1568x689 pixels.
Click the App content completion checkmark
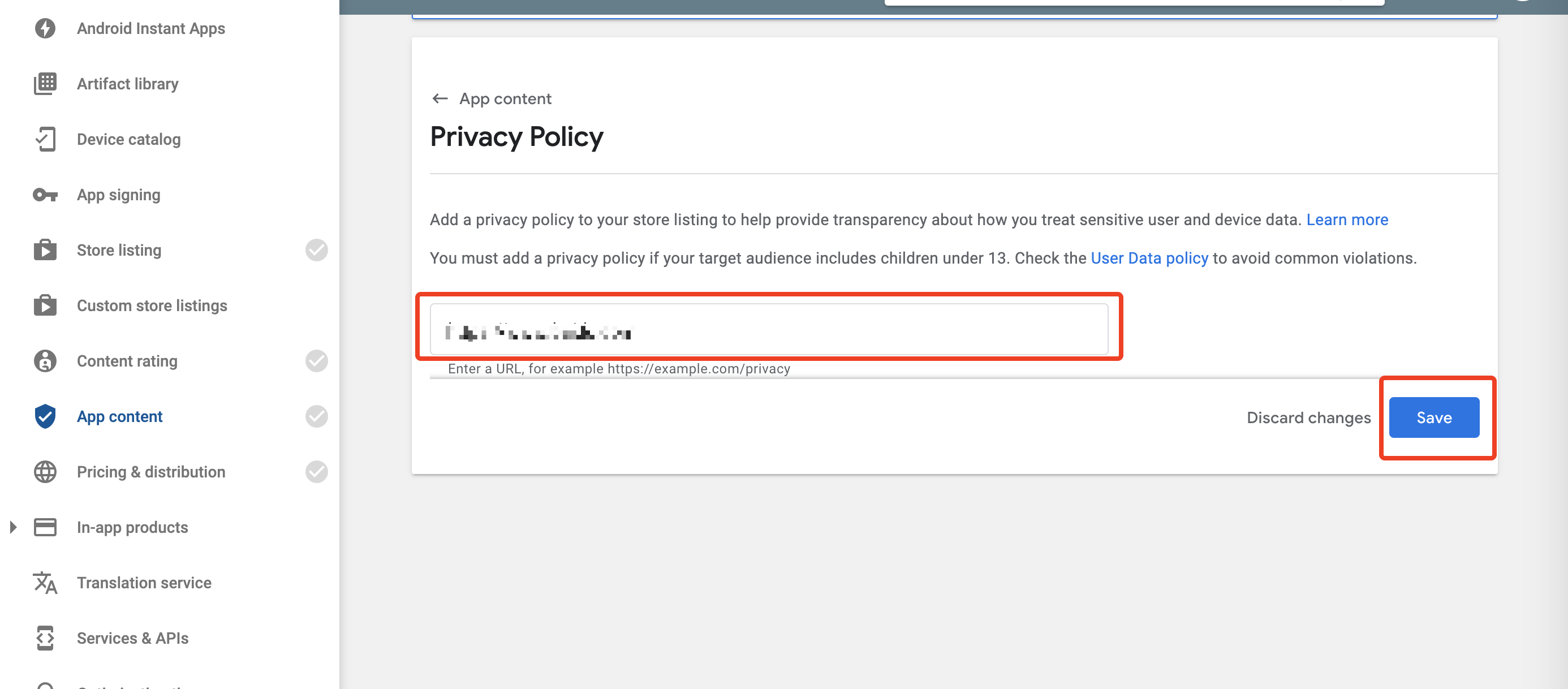tap(317, 416)
